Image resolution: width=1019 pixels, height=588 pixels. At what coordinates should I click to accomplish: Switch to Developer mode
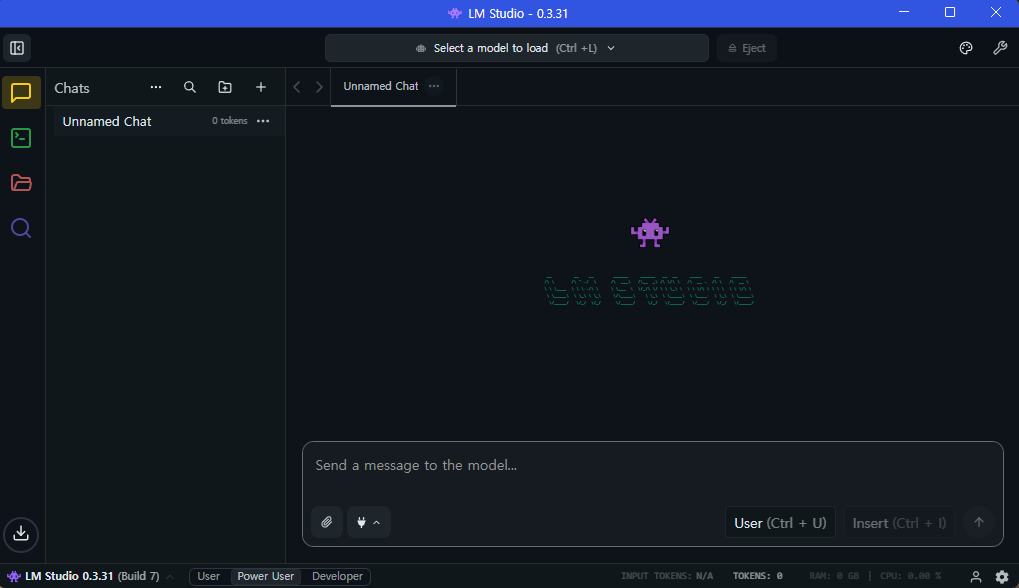point(337,576)
